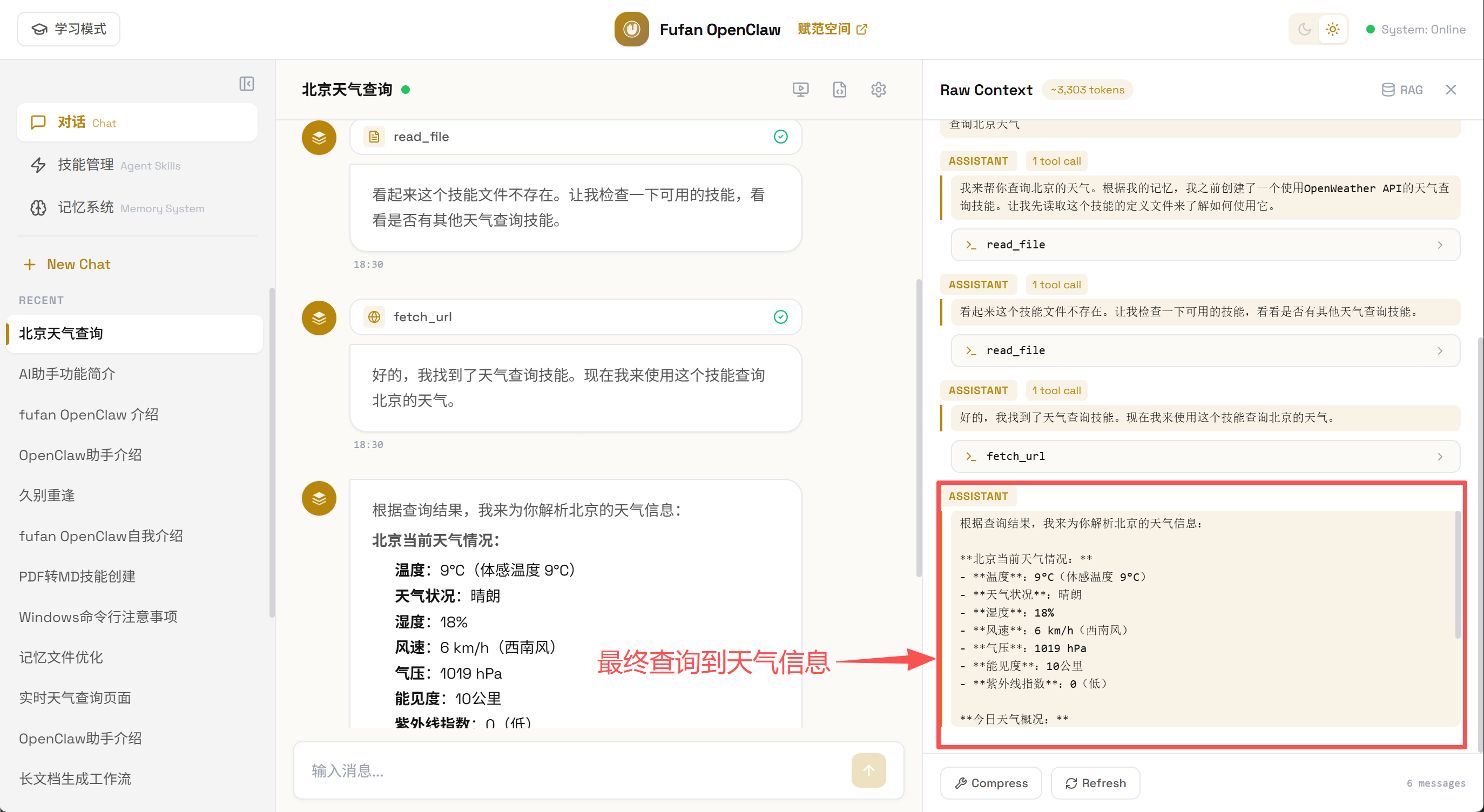Viewport: 1484px width, 812px height.
Task: Click the lightning bolt skills icon
Action: tap(38, 165)
